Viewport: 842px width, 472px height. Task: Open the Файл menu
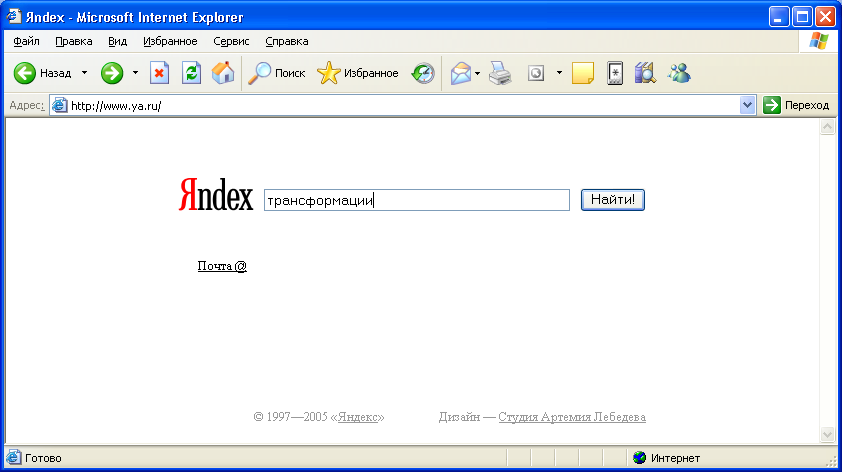(26, 41)
